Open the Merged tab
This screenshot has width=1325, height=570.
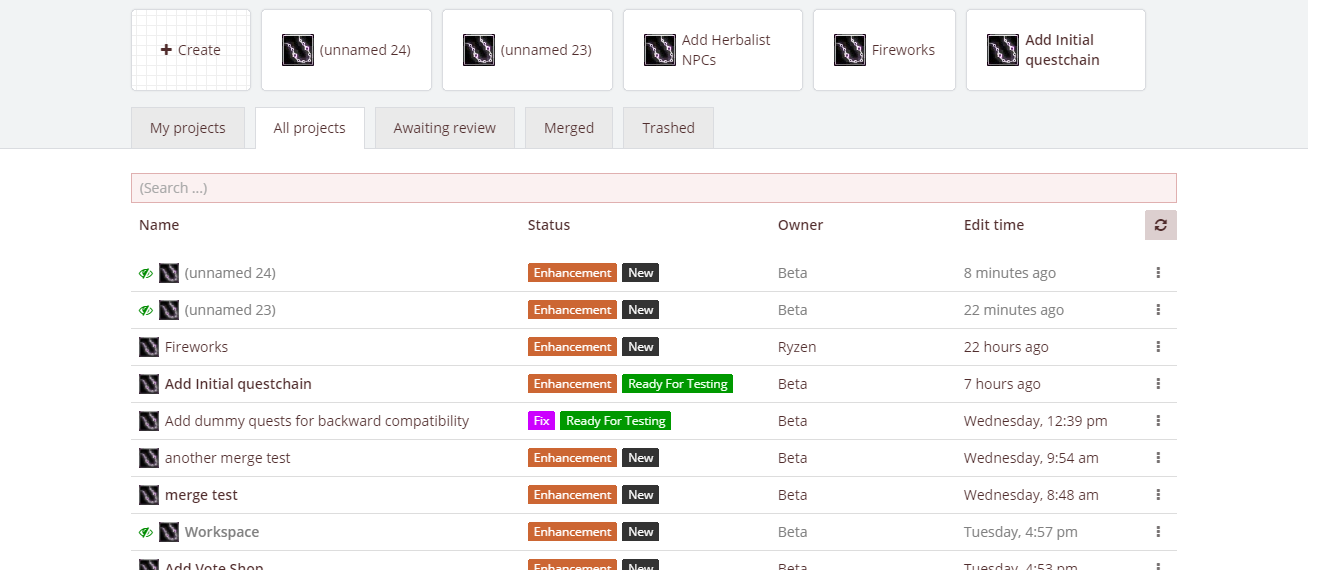click(x=569, y=128)
